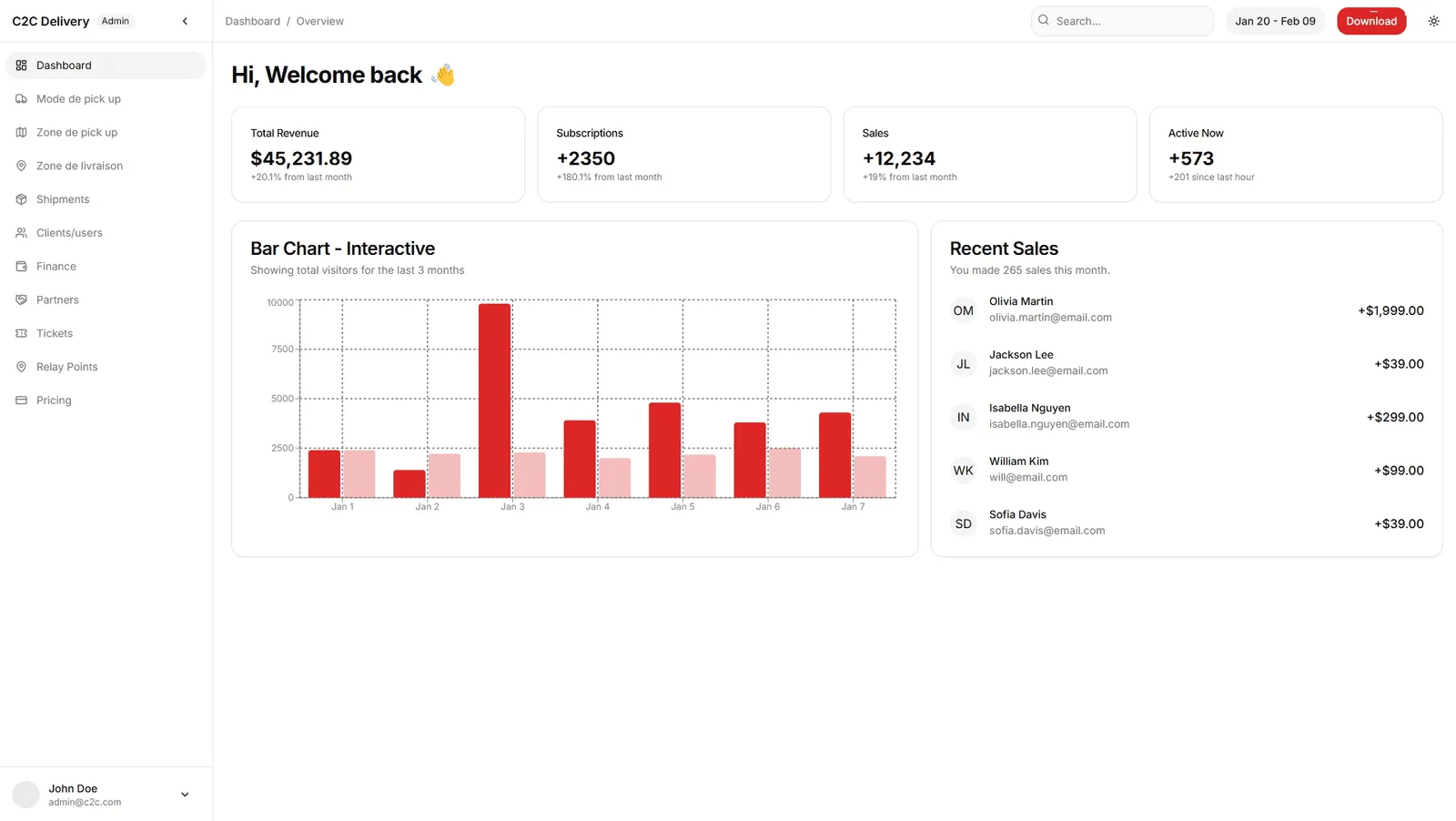Click admin@c2c.com email in footer
The width and height of the screenshot is (1456, 821).
click(85, 803)
